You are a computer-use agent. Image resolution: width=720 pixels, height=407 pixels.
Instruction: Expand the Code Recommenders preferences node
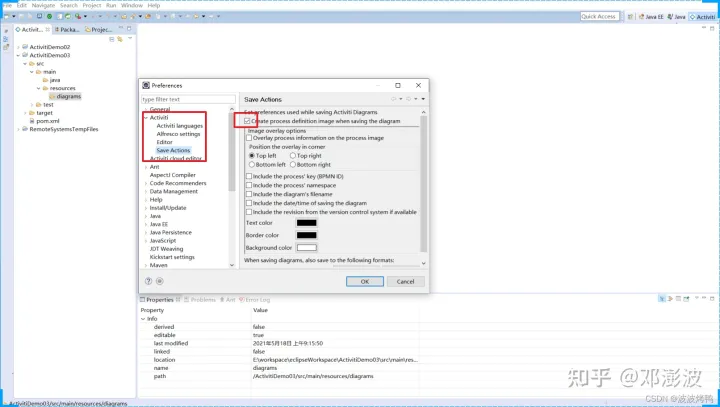(146, 183)
